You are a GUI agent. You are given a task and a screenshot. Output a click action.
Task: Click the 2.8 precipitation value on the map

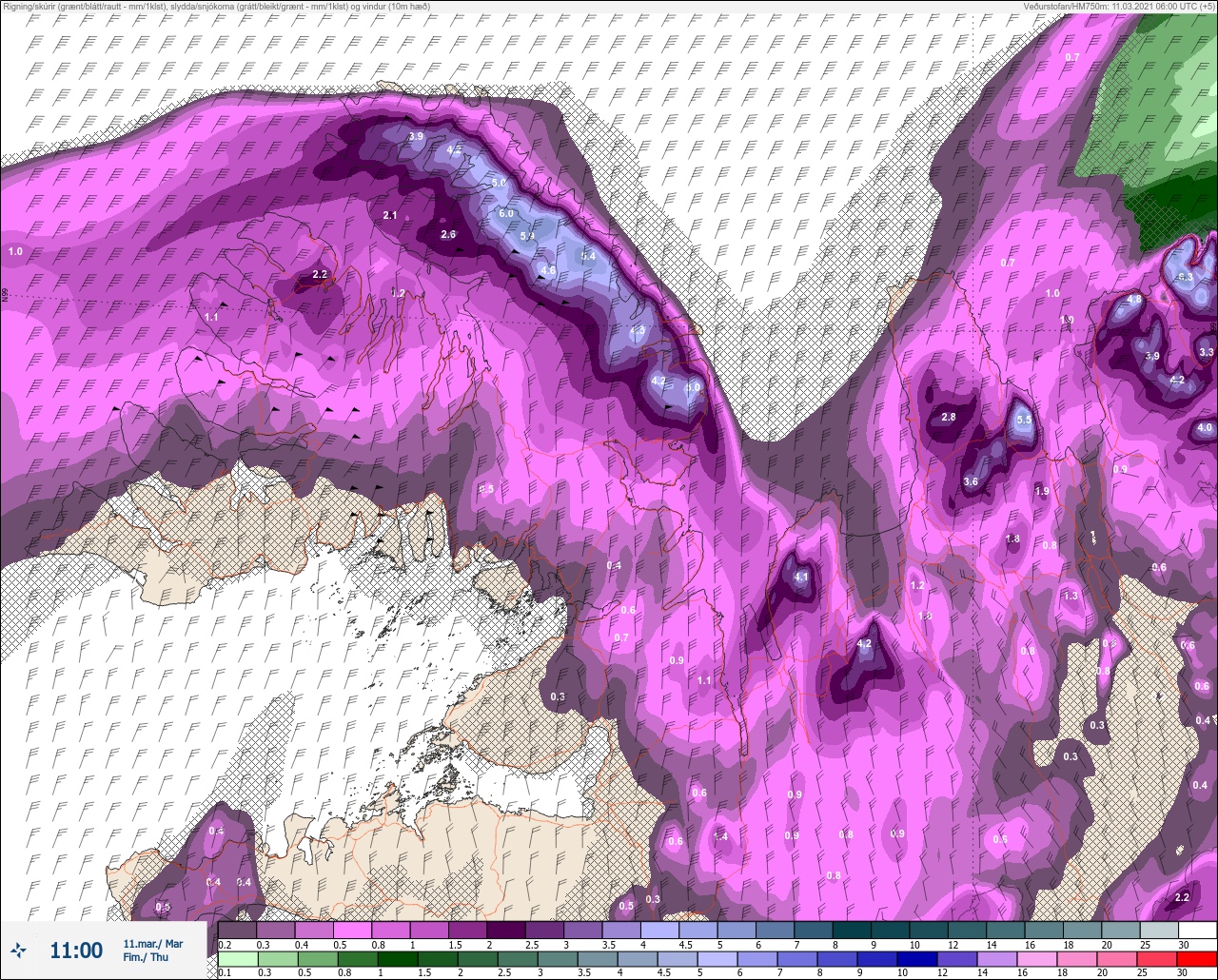949,418
